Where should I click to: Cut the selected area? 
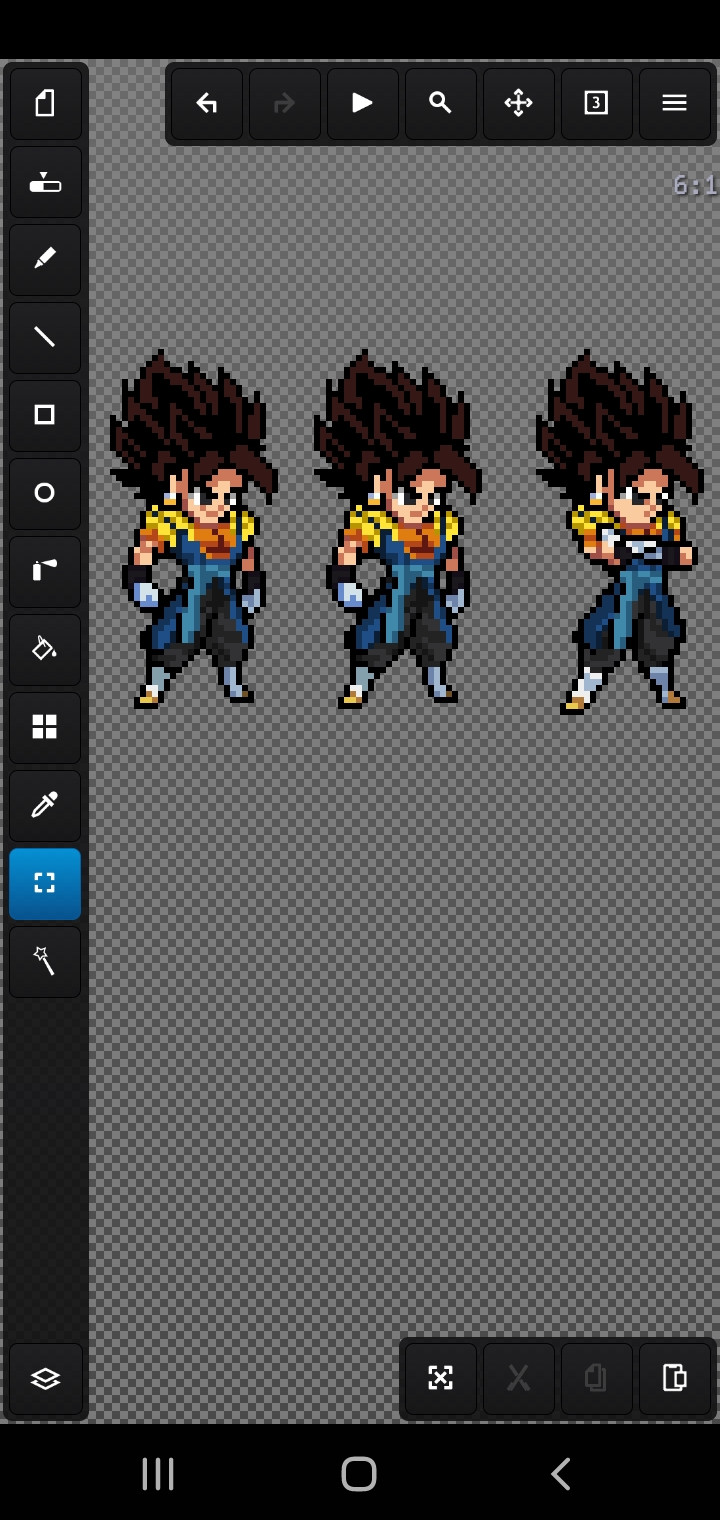click(519, 1378)
